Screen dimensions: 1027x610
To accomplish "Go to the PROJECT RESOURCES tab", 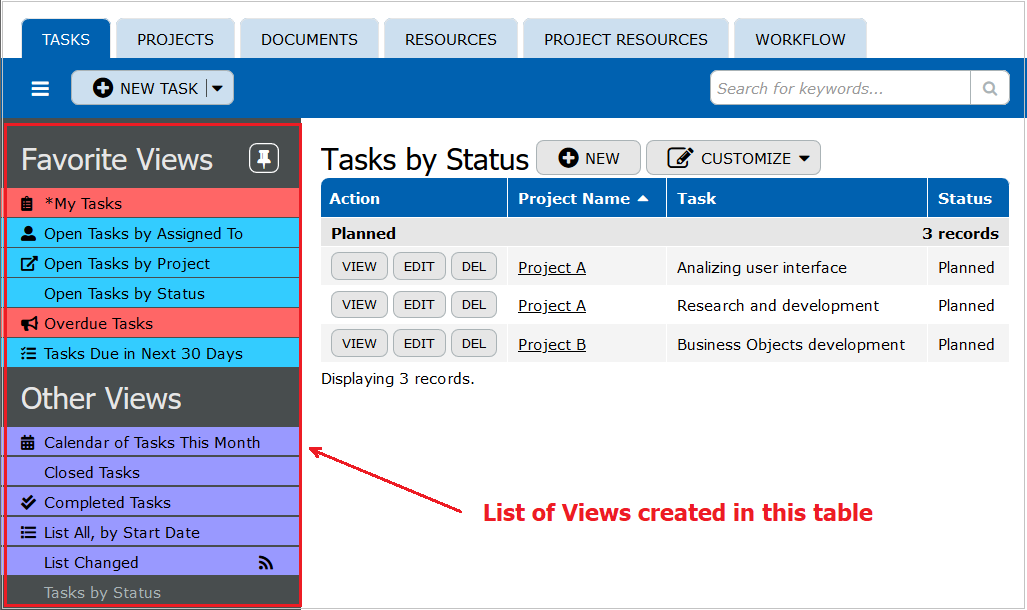I will [x=626, y=39].
